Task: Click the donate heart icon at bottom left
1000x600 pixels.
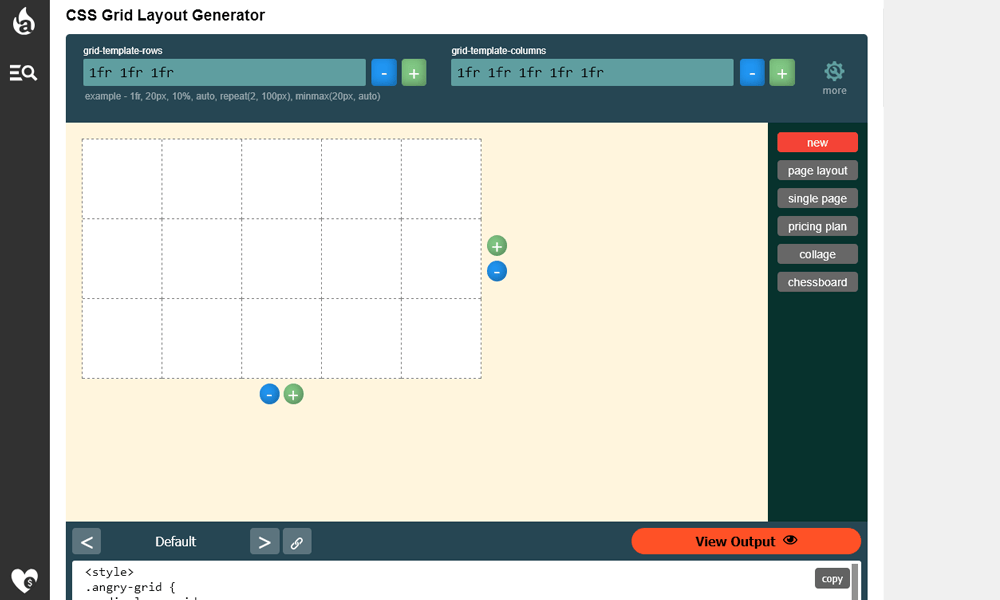Action: pos(22,580)
